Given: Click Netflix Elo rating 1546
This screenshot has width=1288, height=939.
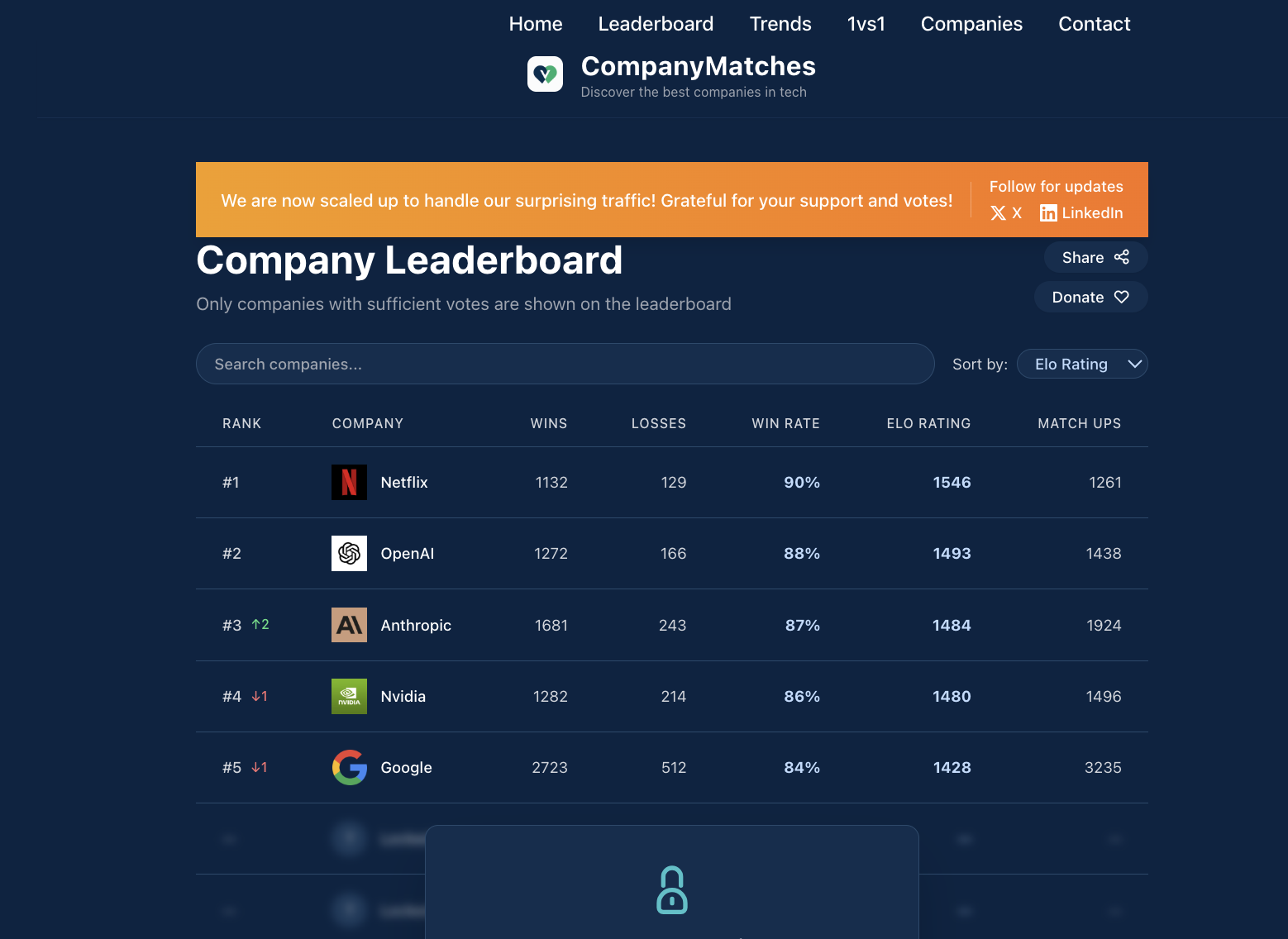Looking at the screenshot, I should [952, 482].
